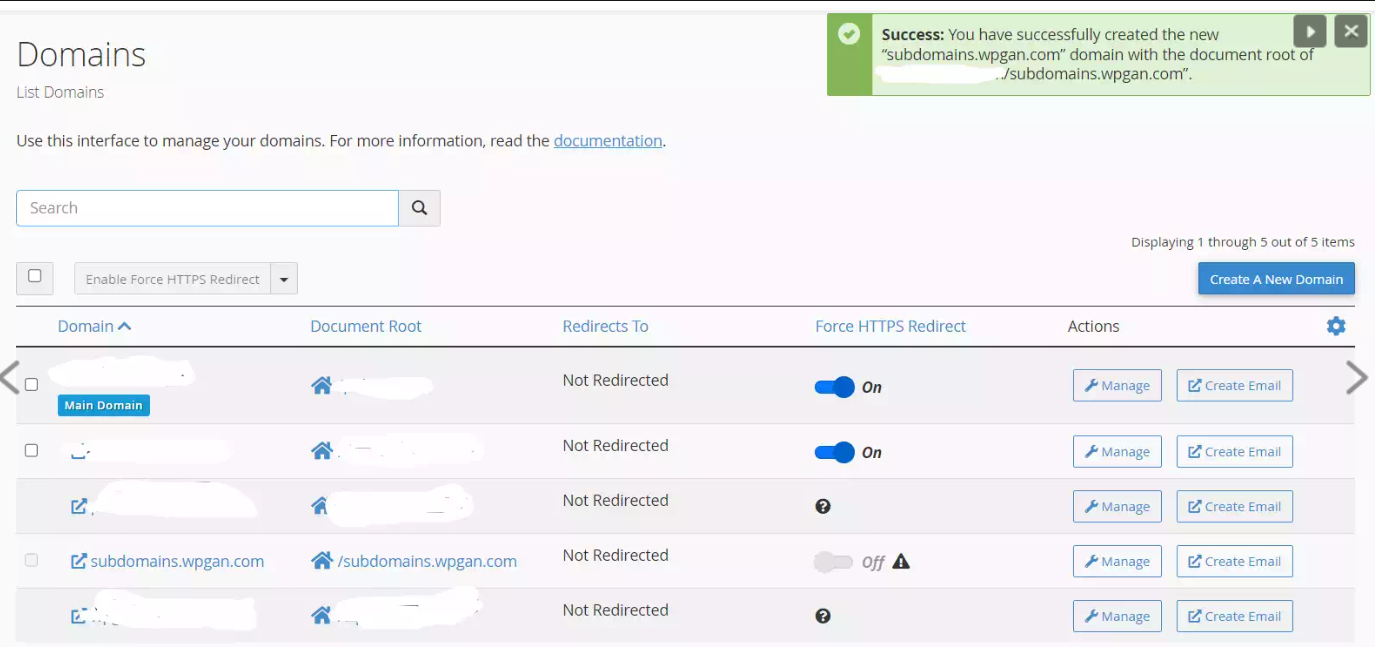
Task: Click the question mark icon on the third row
Action: [823, 507]
